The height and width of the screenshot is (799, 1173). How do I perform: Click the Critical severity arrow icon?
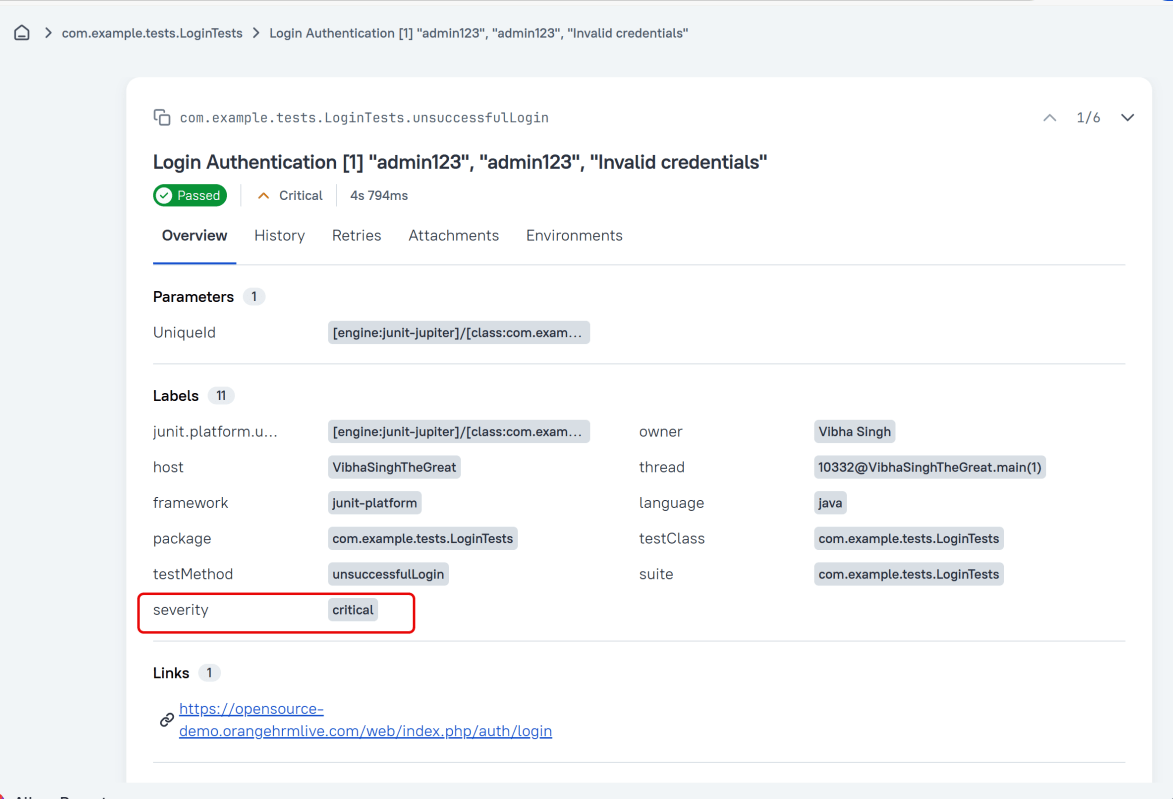click(x=264, y=196)
